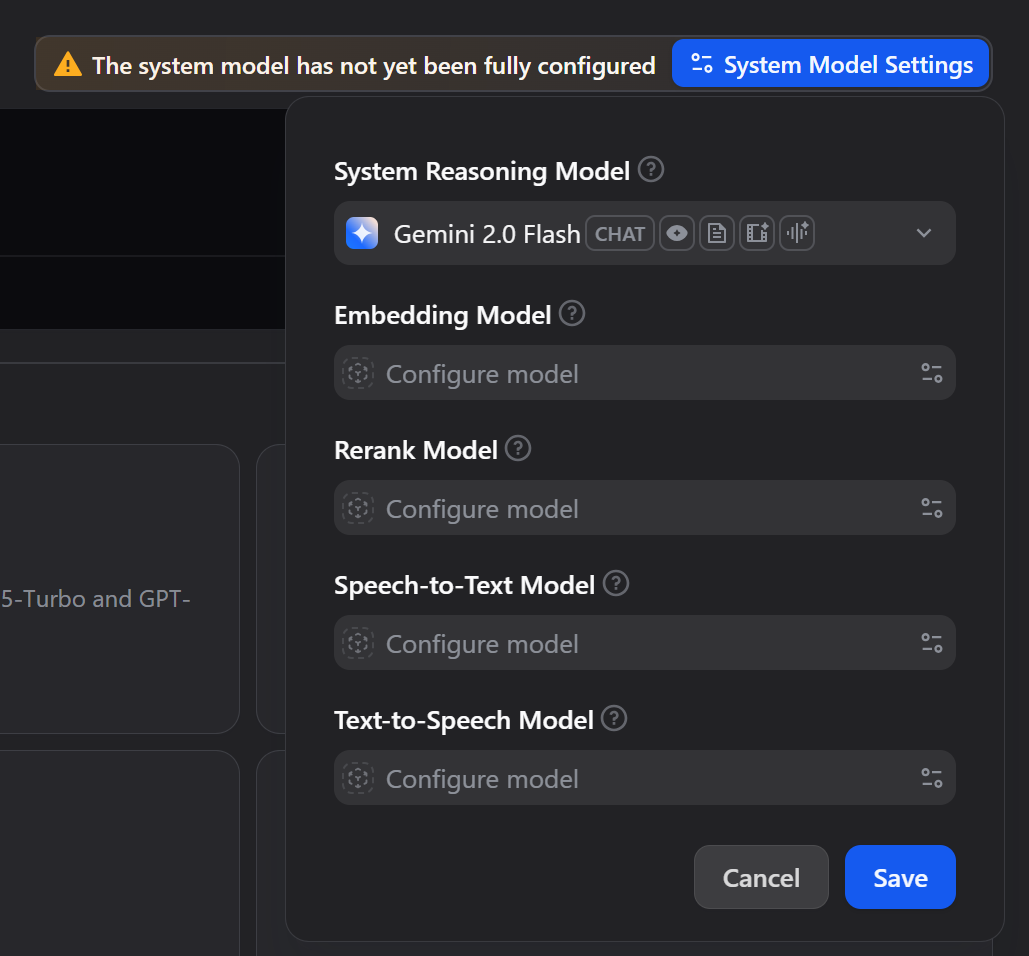Viewport: 1029px width, 956px height.
Task: Open the Speech-to-Text Model configure field
Action: tap(644, 643)
